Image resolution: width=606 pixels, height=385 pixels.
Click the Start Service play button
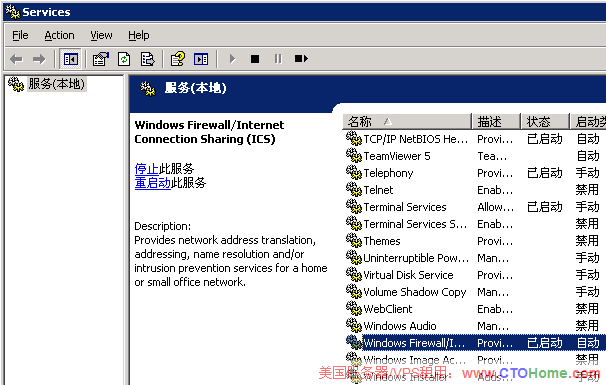point(232,59)
